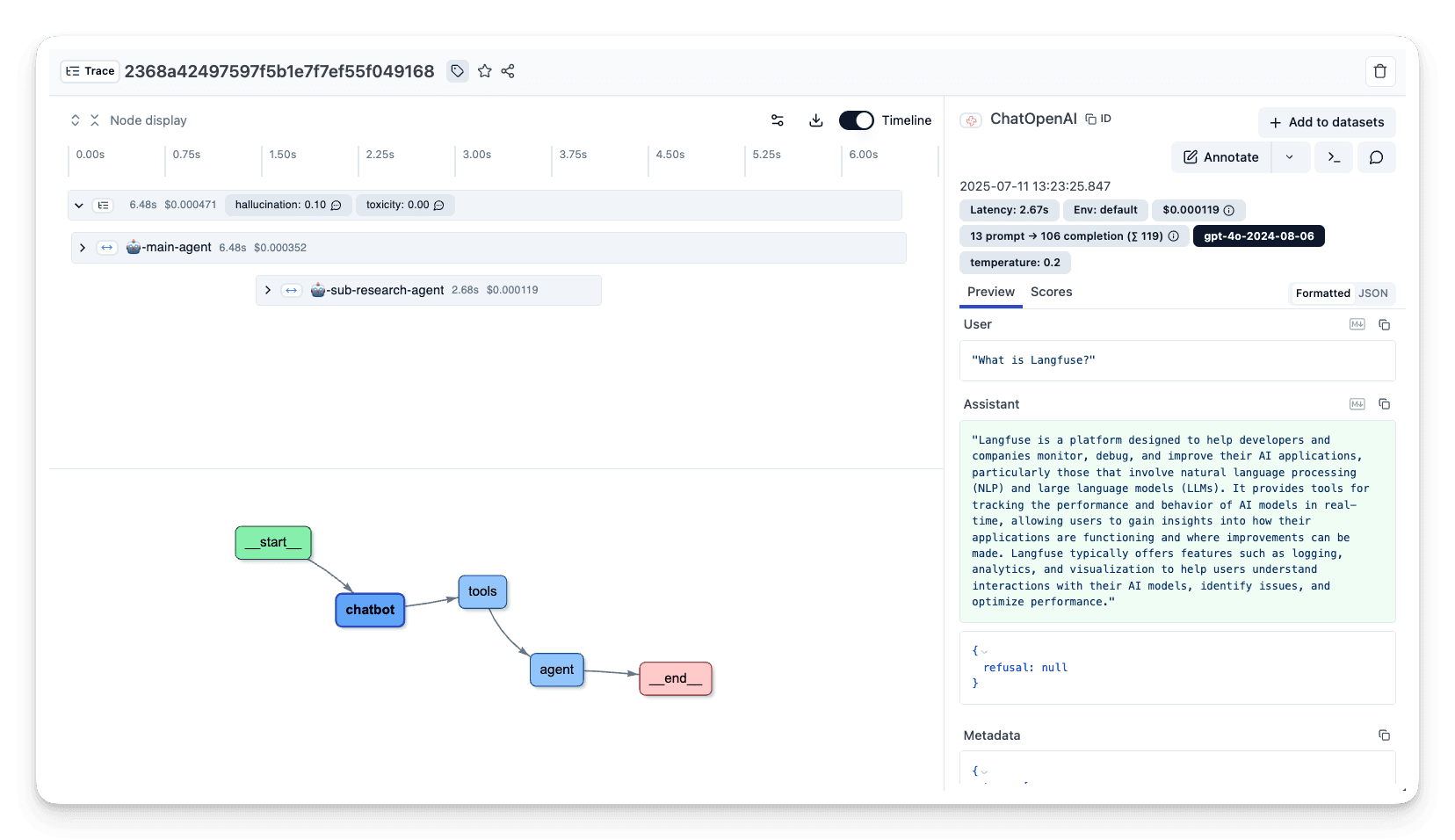Click the tag icon next to the trace ID
Viewport: 1455px width, 840px height.
coord(457,71)
